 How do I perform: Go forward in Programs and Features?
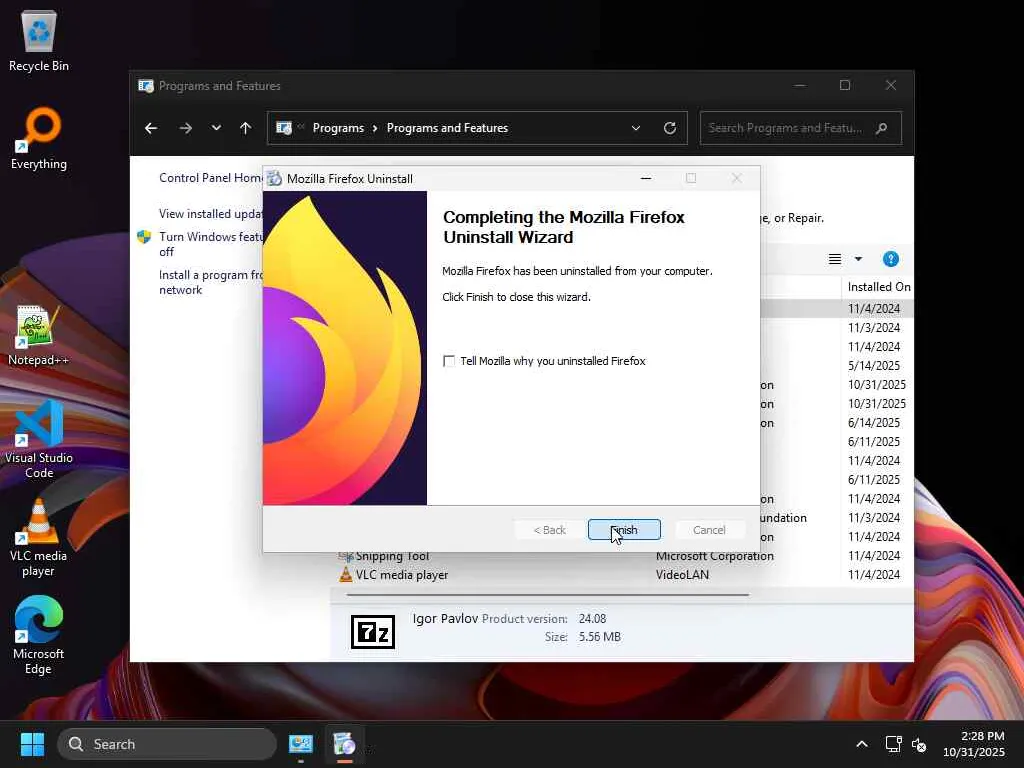point(185,128)
